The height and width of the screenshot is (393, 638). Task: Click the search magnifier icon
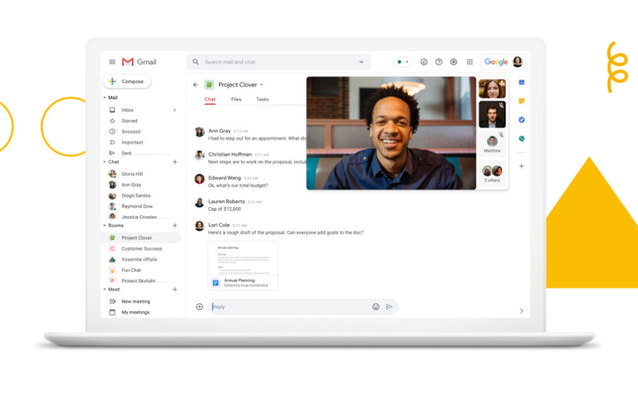196,62
